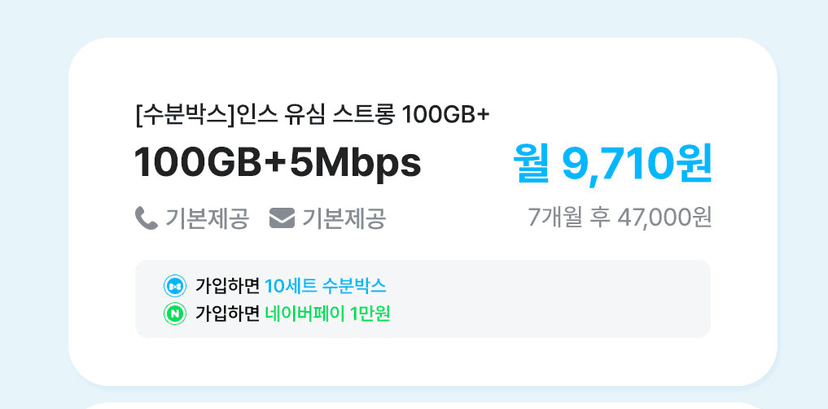Click the 10세트 수분박스 benefit link
Viewport: 828px width, 409px height.
click(325, 286)
